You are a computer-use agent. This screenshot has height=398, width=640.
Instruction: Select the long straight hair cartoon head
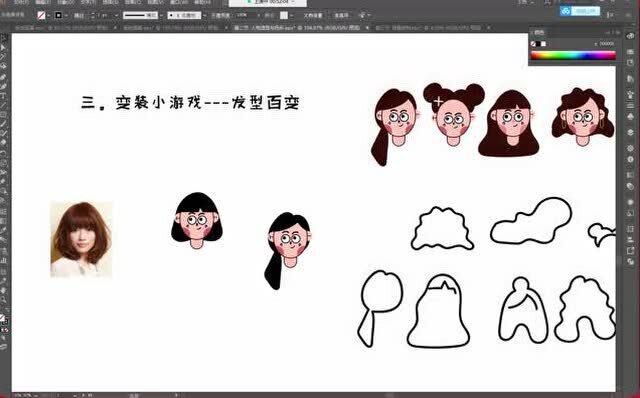point(509,123)
